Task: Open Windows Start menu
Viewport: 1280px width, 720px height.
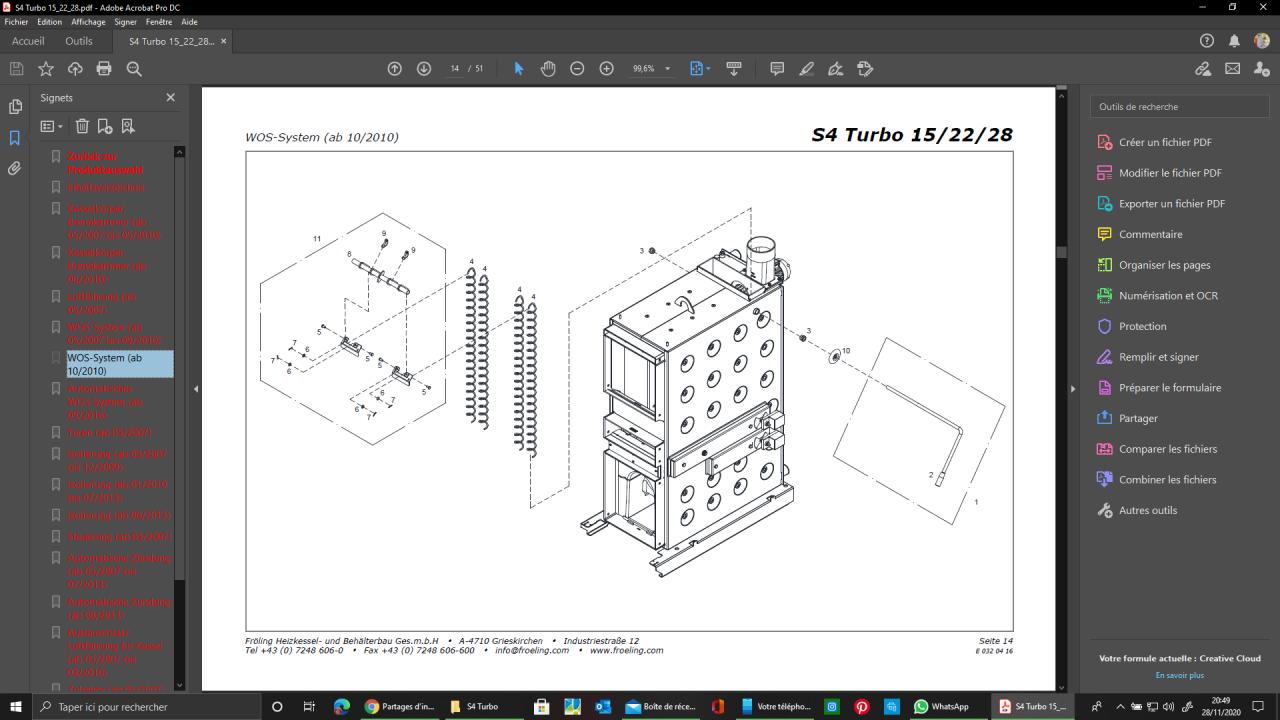Action: pos(16,707)
